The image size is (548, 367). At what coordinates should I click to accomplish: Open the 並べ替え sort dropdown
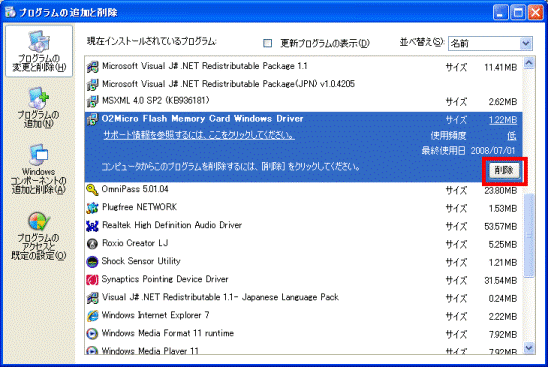(526, 43)
